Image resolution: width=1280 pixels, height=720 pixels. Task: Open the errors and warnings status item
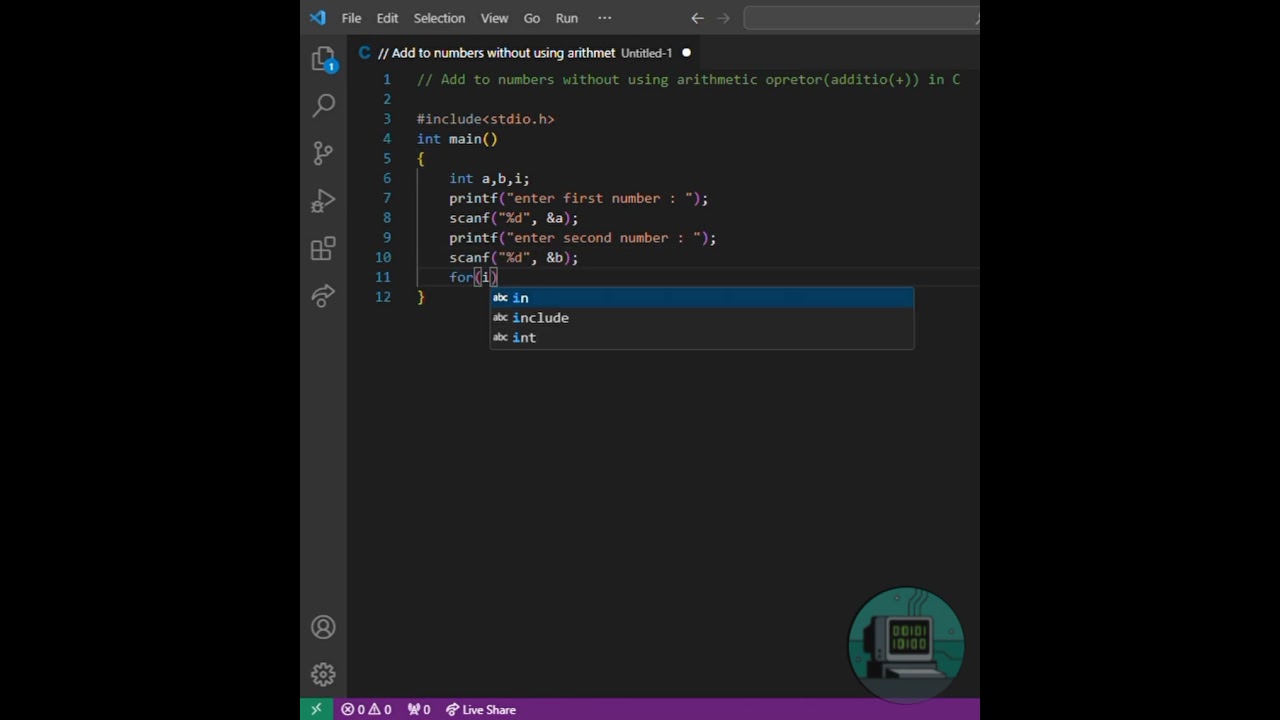pyautogui.click(x=366, y=709)
